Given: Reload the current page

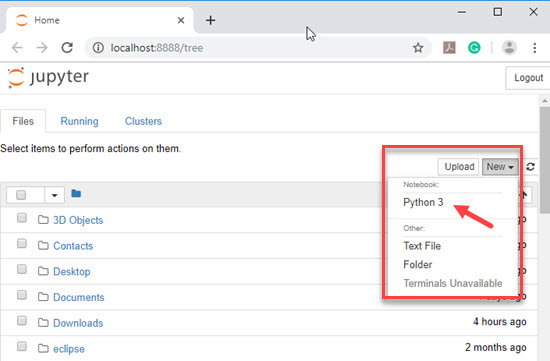Looking at the screenshot, I should (x=67, y=48).
